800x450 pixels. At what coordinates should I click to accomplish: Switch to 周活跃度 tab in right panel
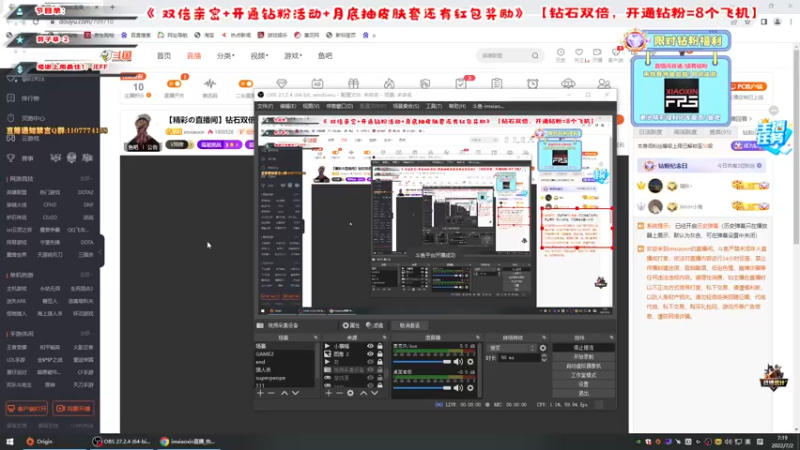tap(685, 132)
